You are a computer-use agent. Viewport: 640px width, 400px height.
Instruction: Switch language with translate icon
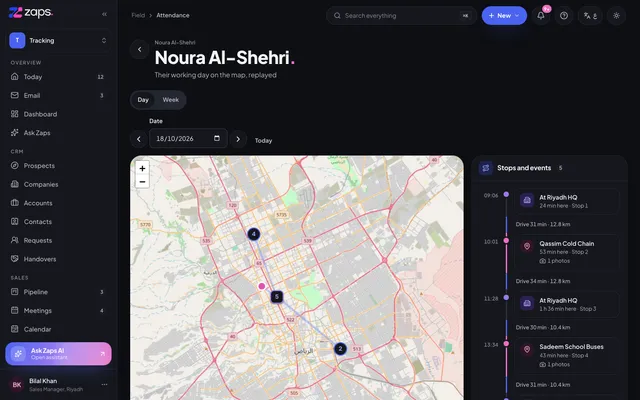590,16
